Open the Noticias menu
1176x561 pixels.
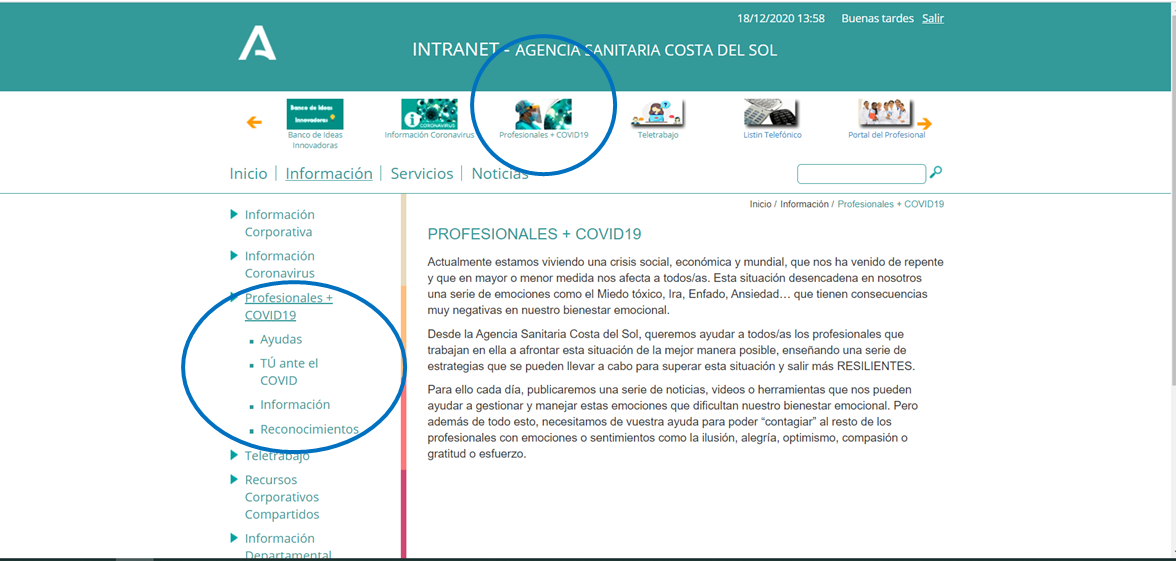(500, 173)
